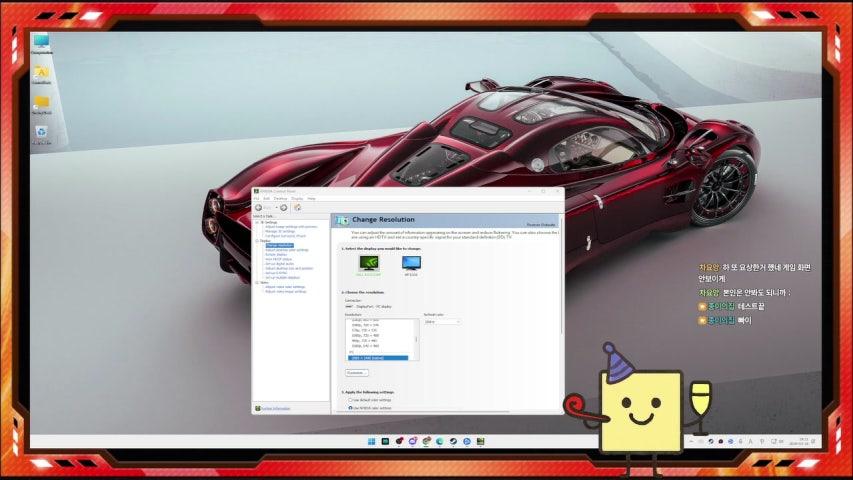Screen dimensions: 853x480
Task: Open the System Information link
Action: (x=275, y=408)
